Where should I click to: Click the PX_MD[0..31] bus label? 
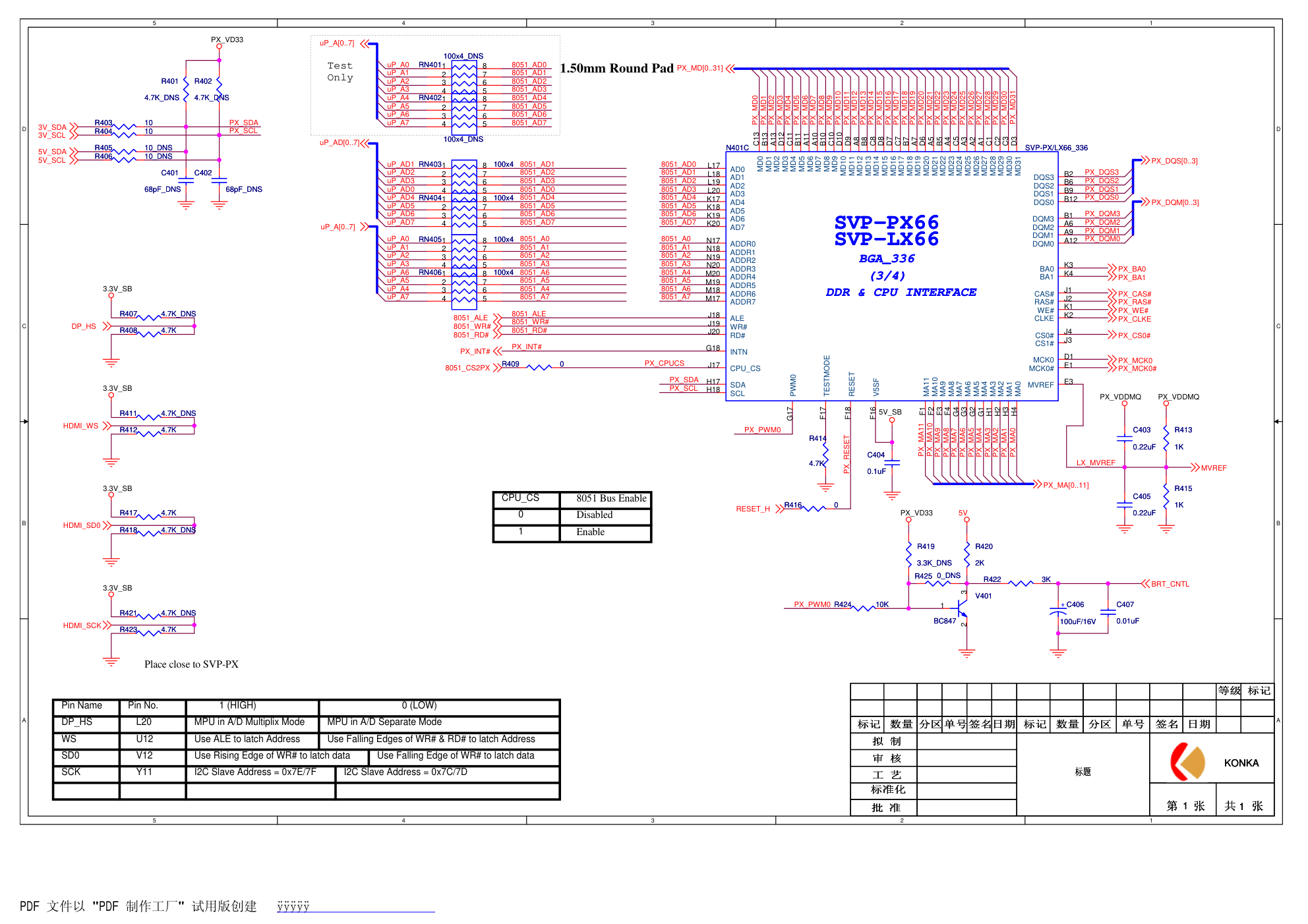click(699, 68)
